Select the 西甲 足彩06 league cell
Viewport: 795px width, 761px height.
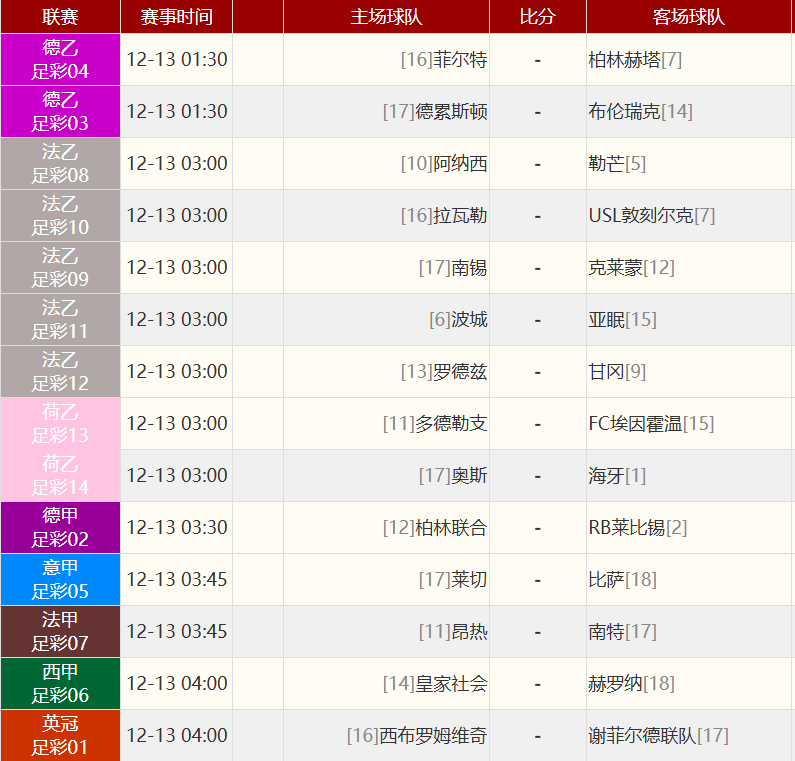click(x=60, y=683)
